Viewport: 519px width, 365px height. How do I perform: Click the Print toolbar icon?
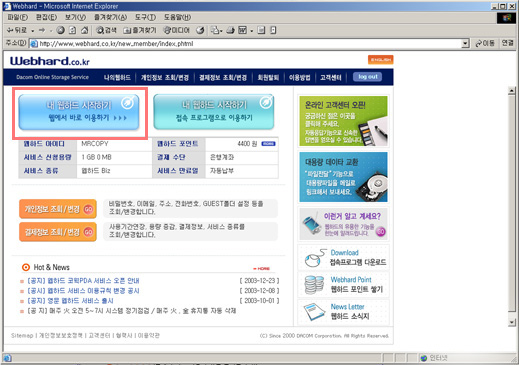pos(230,30)
